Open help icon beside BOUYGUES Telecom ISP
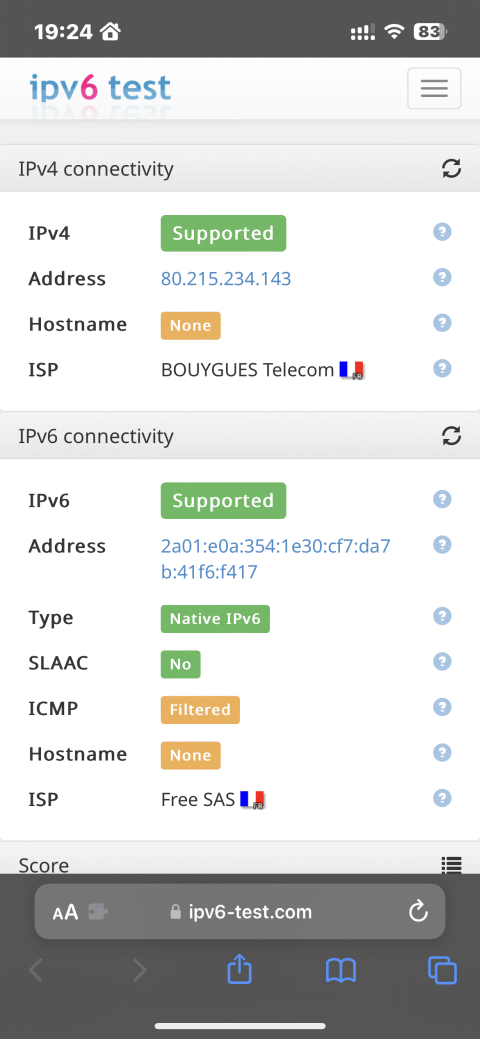The image size is (480, 1039). click(x=442, y=368)
